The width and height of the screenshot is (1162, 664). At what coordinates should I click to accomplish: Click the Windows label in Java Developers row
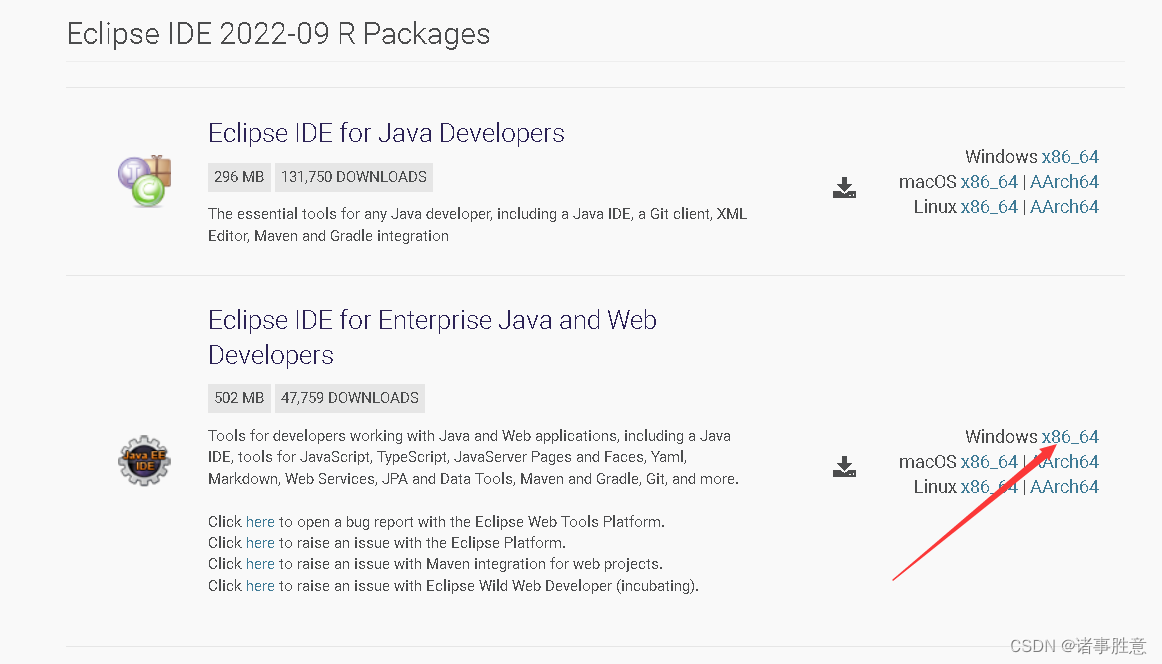tap(1001, 157)
